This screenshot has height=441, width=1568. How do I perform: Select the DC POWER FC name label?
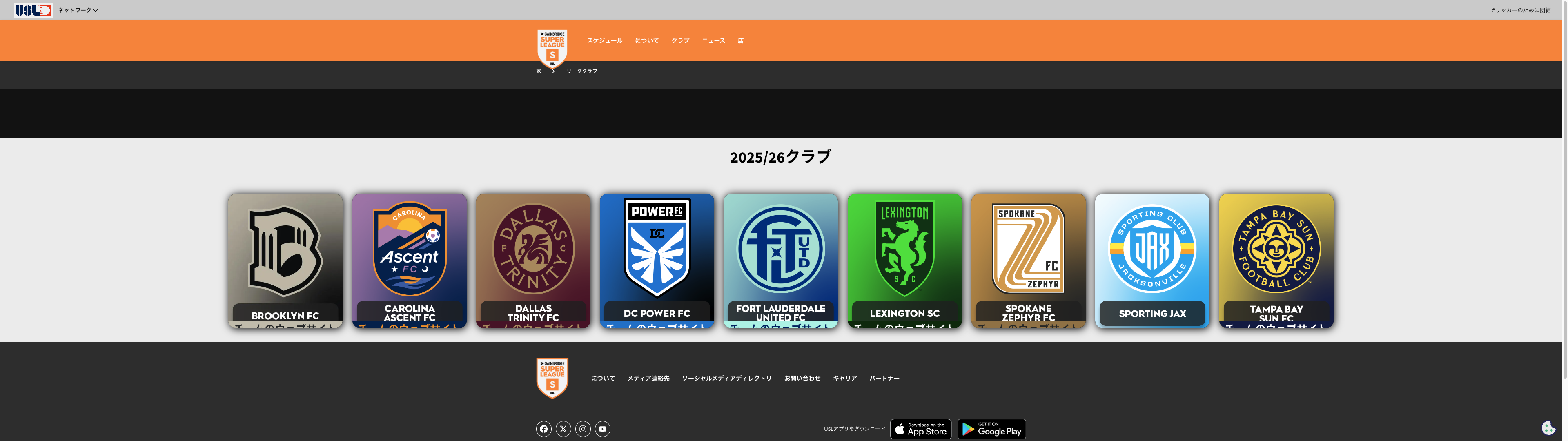[657, 313]
